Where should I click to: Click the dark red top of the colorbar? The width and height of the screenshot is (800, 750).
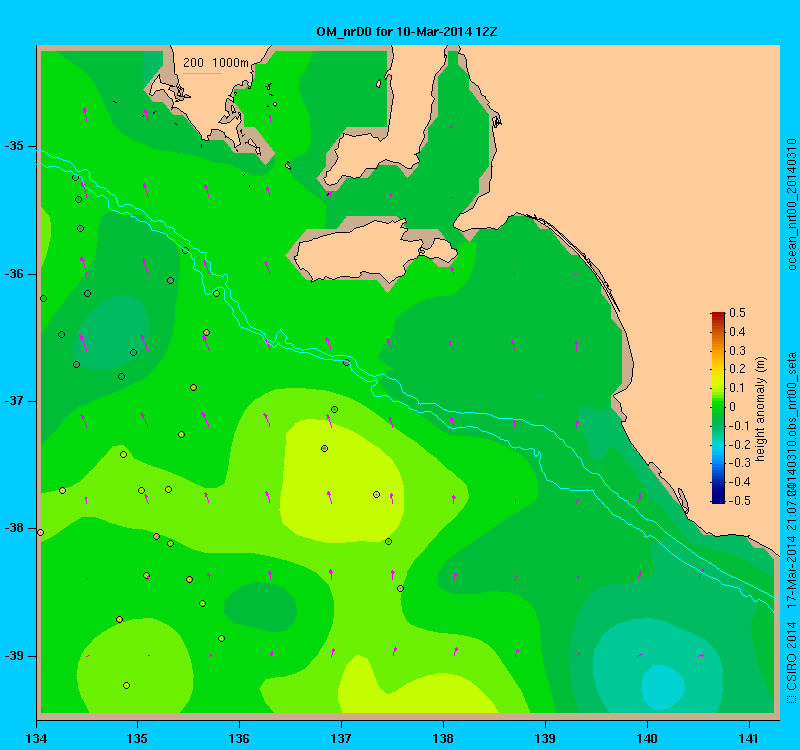(718, 315)
